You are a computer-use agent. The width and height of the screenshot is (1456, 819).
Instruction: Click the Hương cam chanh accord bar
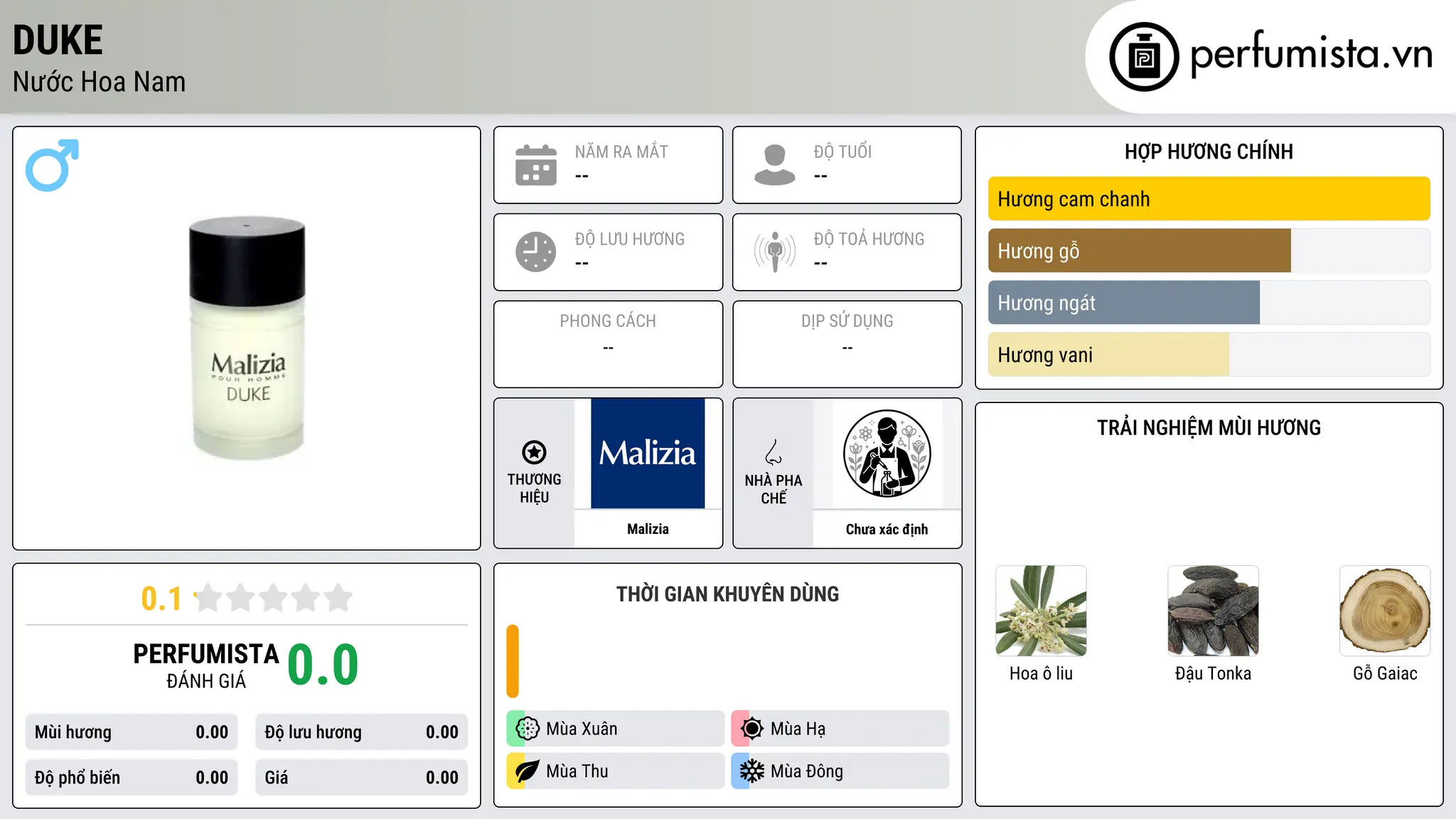pos(1209,199)
